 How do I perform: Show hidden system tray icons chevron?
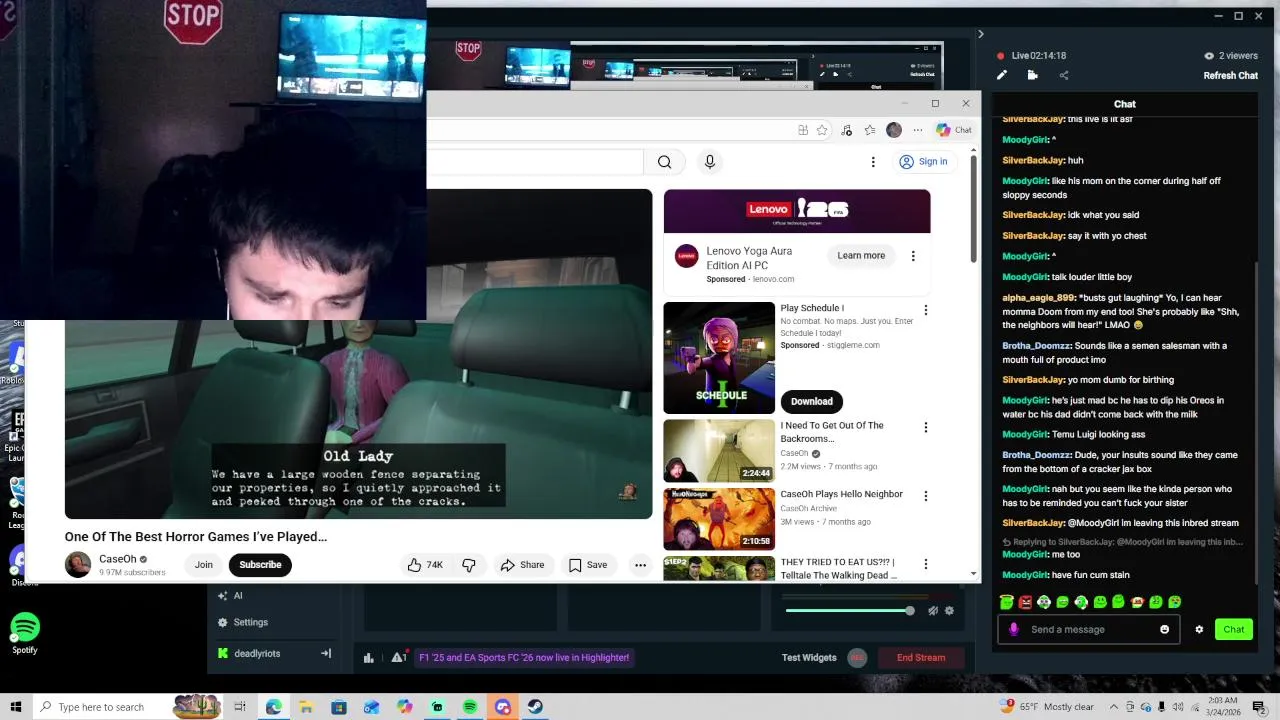point(1114,707)
